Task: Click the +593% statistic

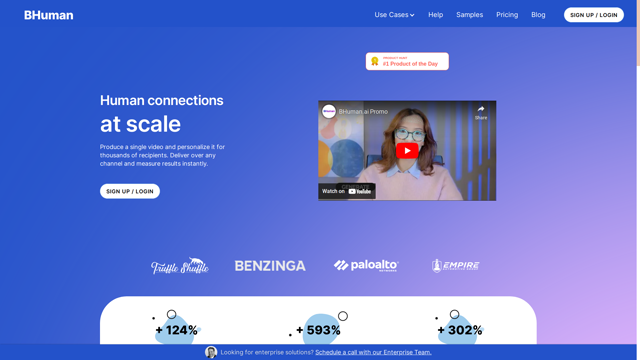Action: (x=318, y=330)
